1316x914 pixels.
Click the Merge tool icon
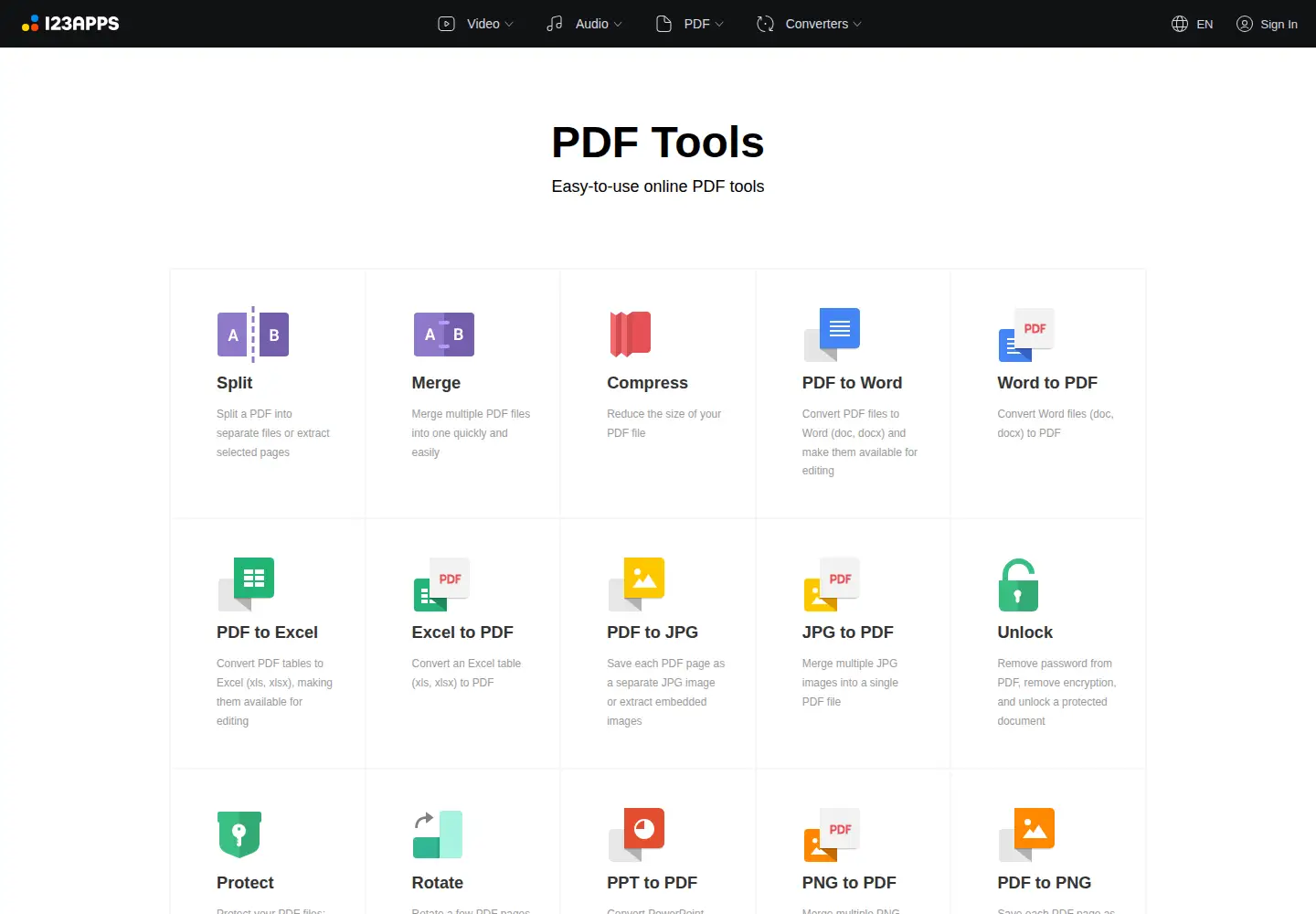coord(444,335)
